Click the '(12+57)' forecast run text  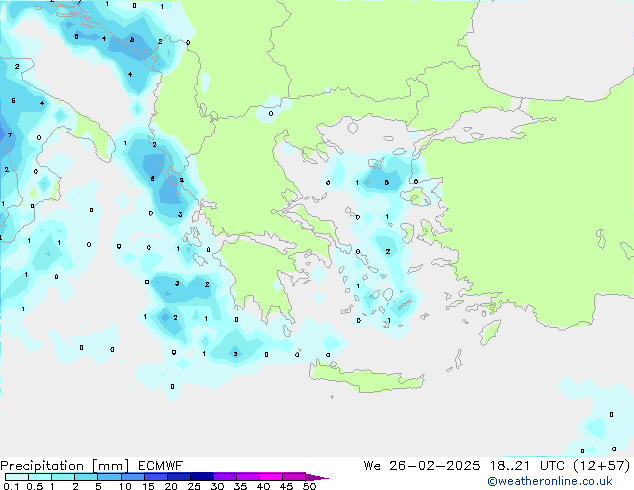click(x=602, y=466)
